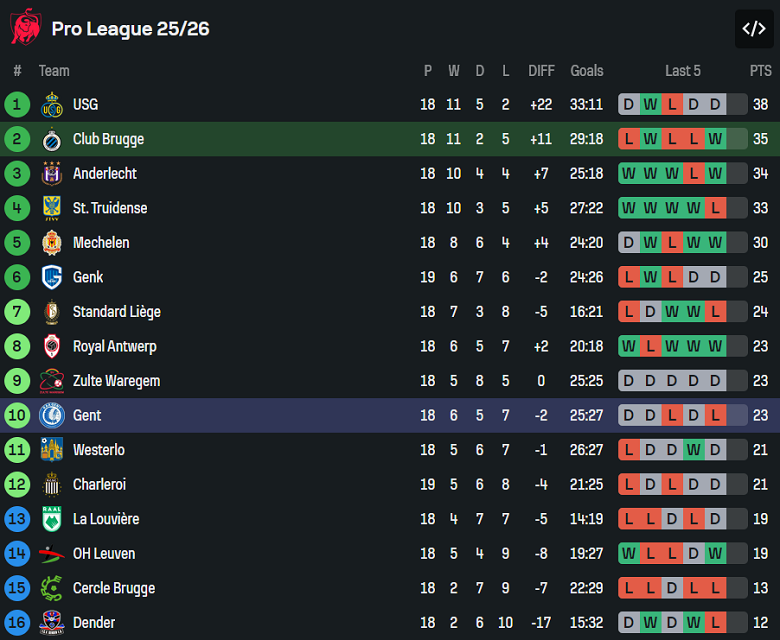Click the Anderlecht club badge
The height and width of the screenshot is (640, 780).
point(52,173)
